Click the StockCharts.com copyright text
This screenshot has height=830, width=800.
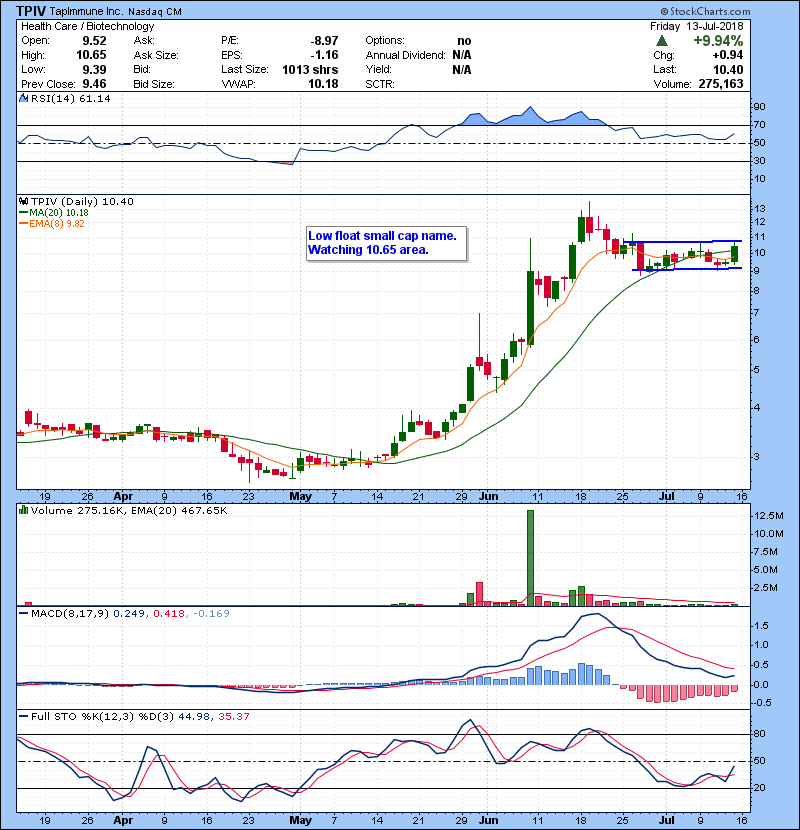[x=705, y=11]
